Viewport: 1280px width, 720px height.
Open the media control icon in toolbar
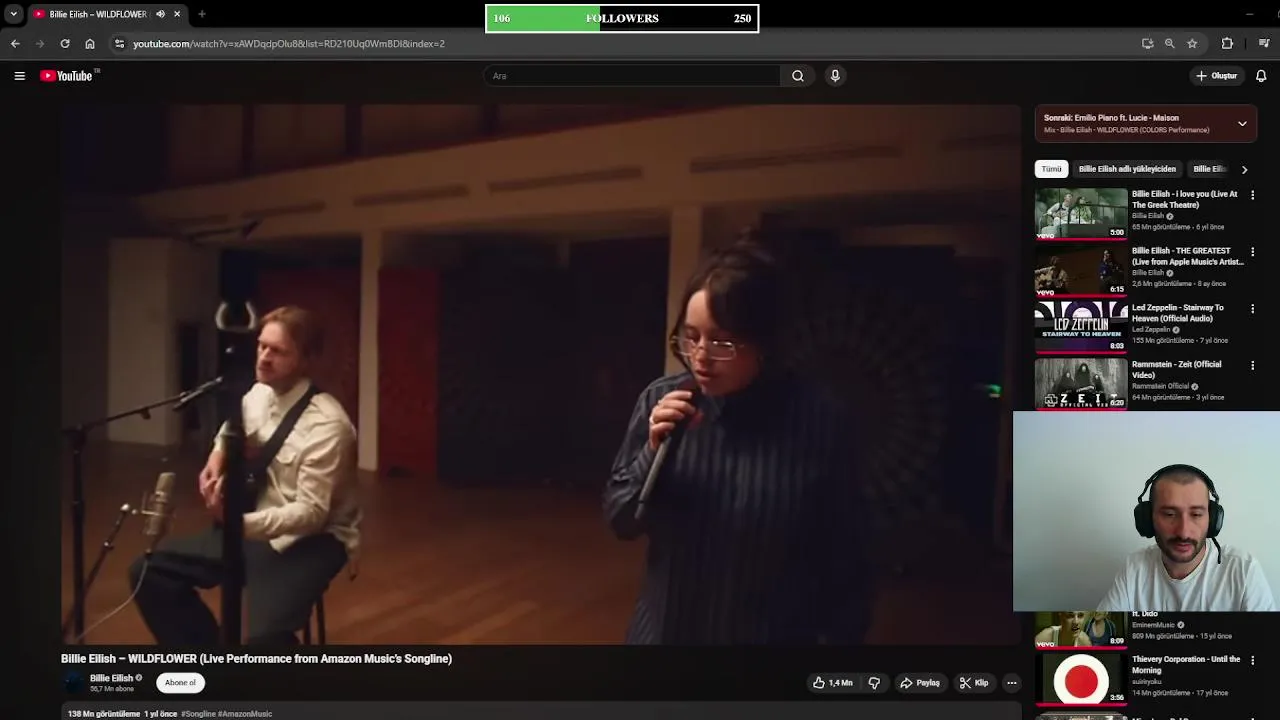click(1264, 44)
